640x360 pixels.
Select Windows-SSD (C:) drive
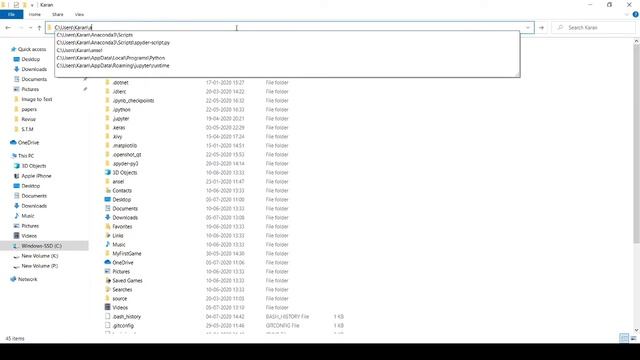[41, 246]
